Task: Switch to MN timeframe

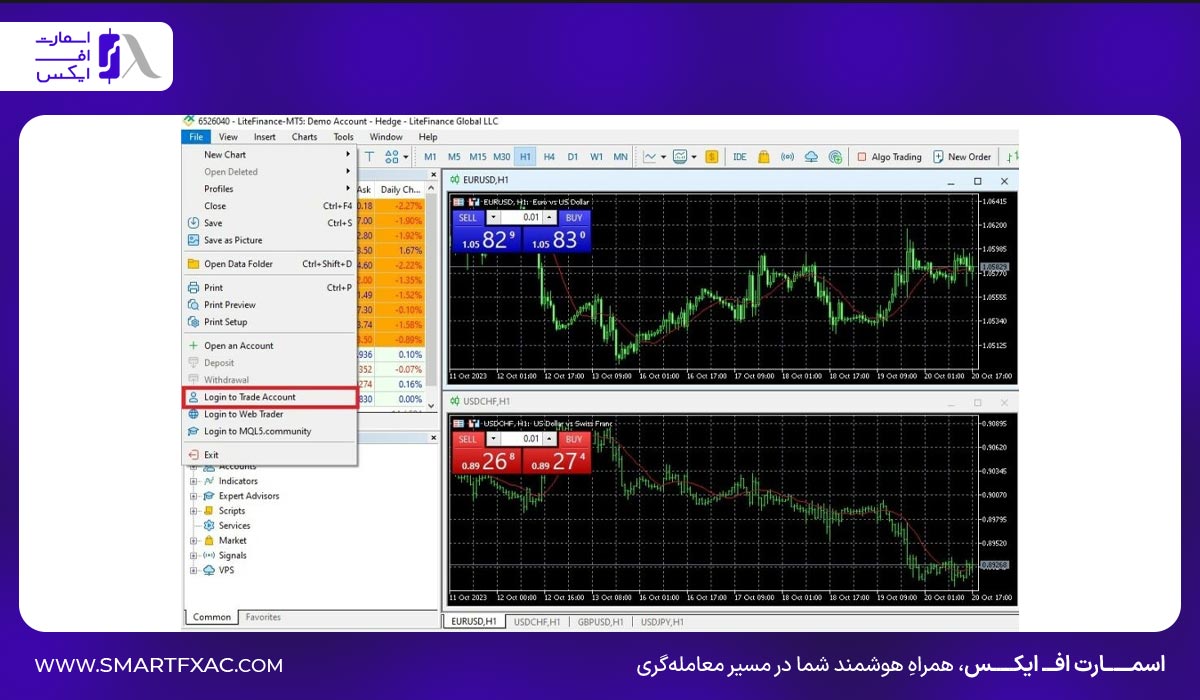Action: point(621,157)
